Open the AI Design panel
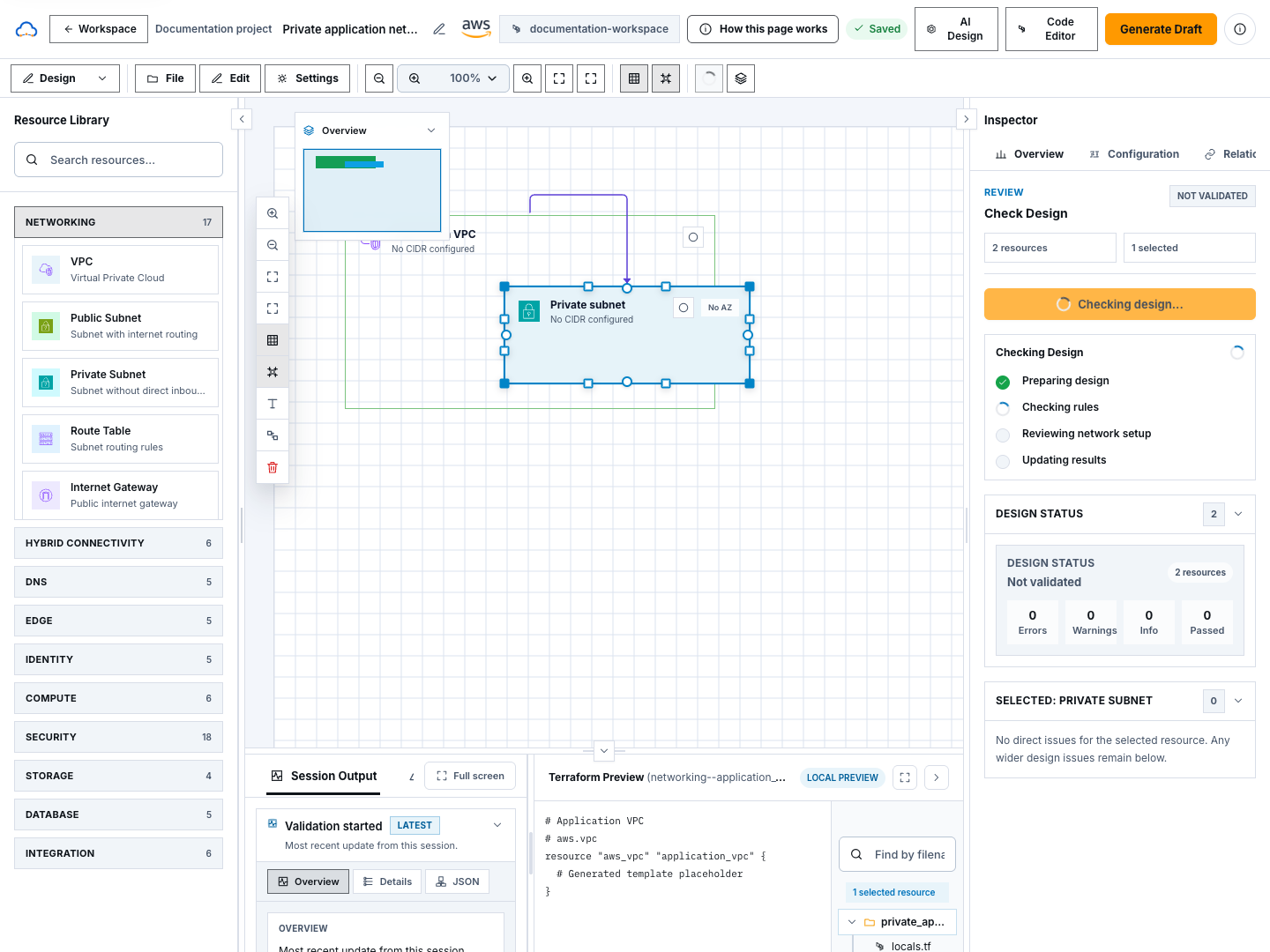The height and width of the screenshot is (952, 1270). pyautogui.click(x=956, y=29)
